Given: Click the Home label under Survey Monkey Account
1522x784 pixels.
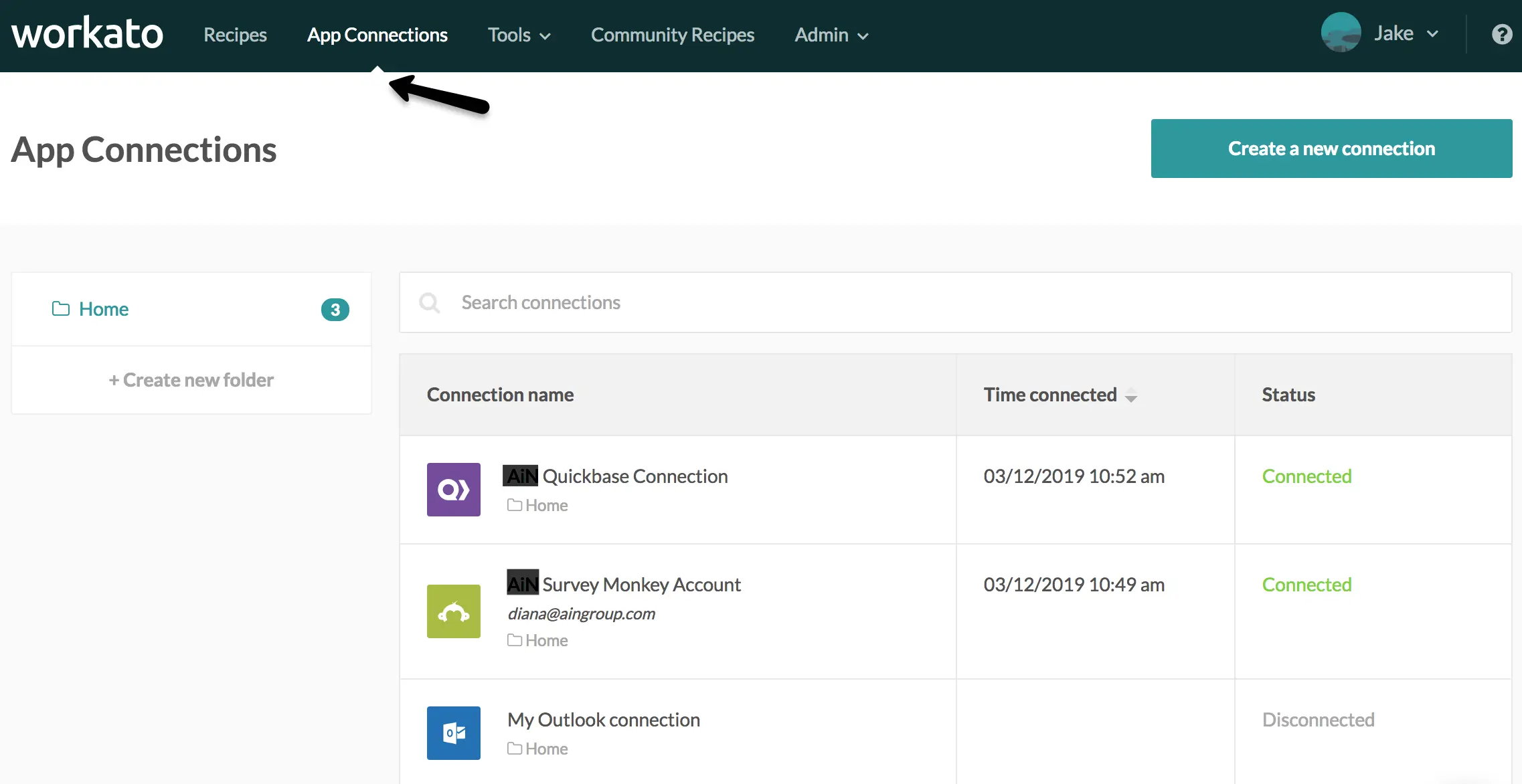Looking at the screenshot, I should [547, 641].
